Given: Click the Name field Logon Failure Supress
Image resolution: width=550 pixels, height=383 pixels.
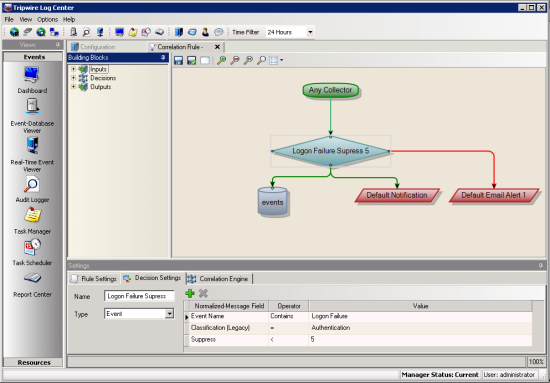Looking at the screenshot, I should [139, 296].
